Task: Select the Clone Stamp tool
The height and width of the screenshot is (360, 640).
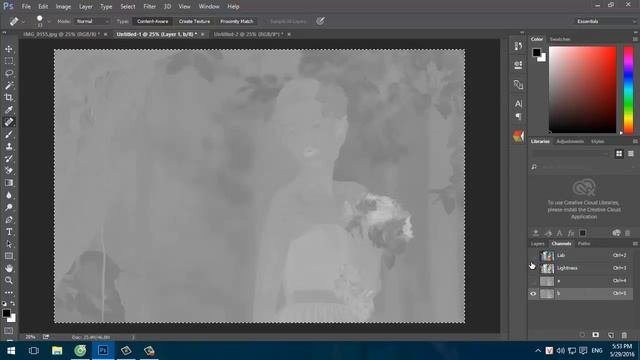Action: point(9,147)
